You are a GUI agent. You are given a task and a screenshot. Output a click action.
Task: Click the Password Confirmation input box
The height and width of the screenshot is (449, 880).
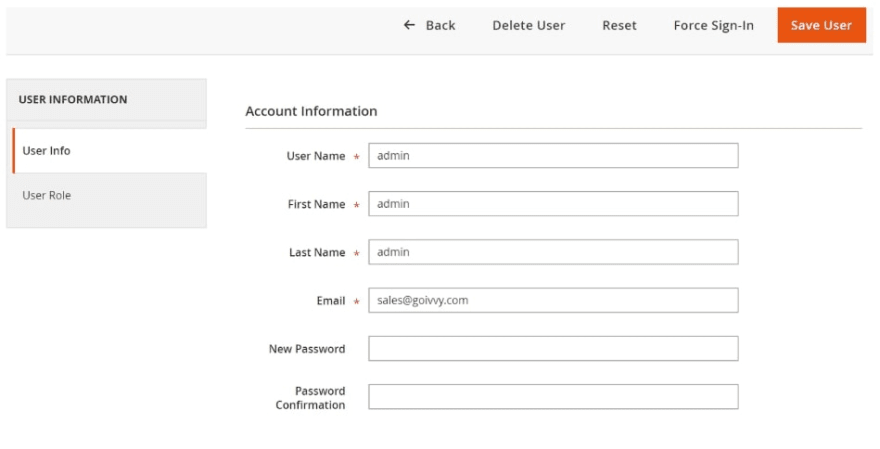click(x=553, y=397)
